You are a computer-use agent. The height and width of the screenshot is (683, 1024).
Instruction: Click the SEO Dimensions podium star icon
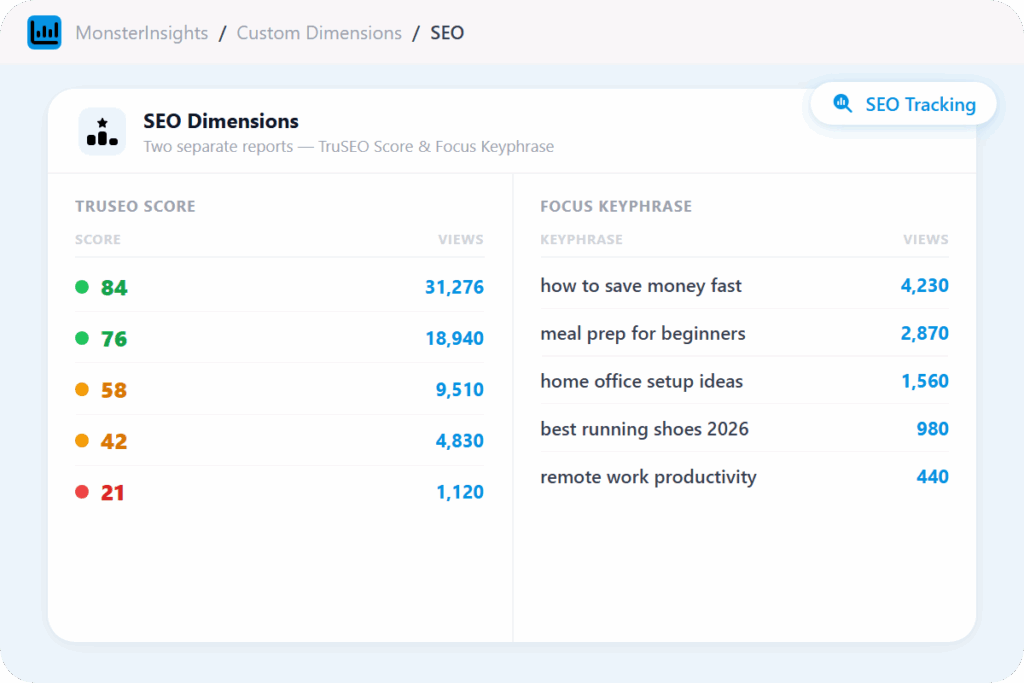coord(102,132)
